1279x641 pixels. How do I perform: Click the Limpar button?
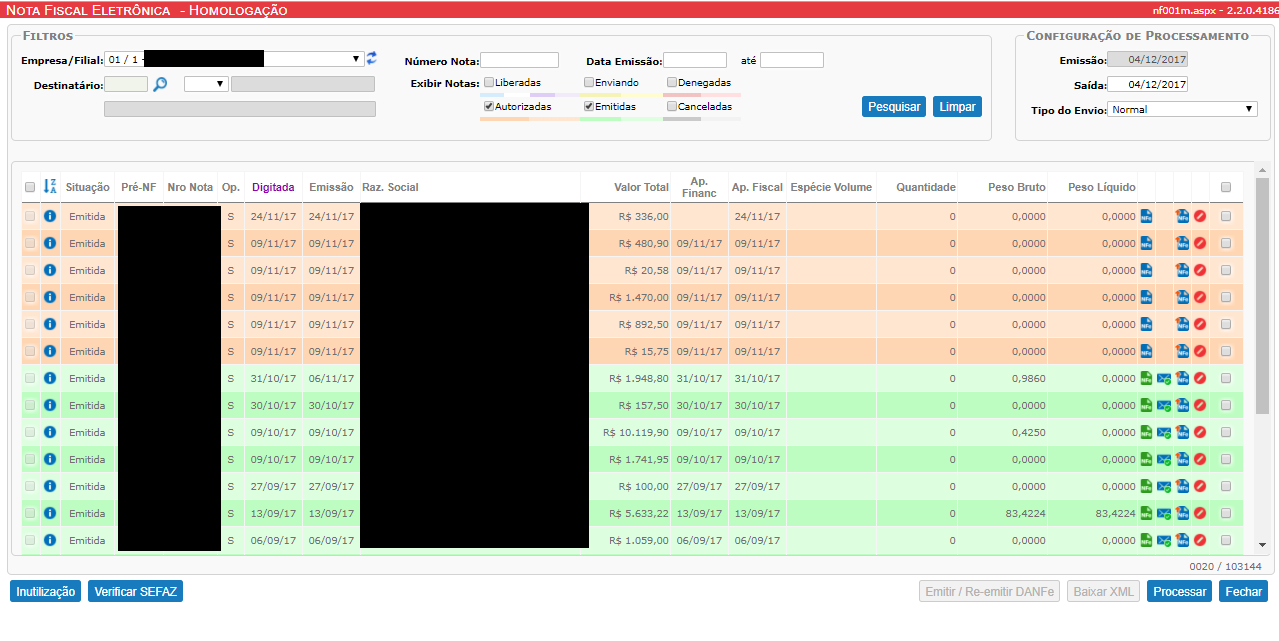957,107
